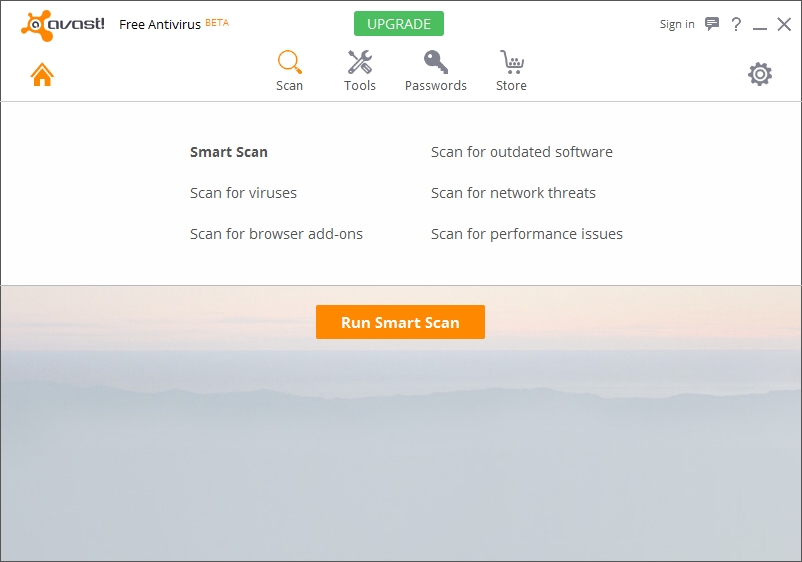Select Scan for network threats

pos(513,193)
